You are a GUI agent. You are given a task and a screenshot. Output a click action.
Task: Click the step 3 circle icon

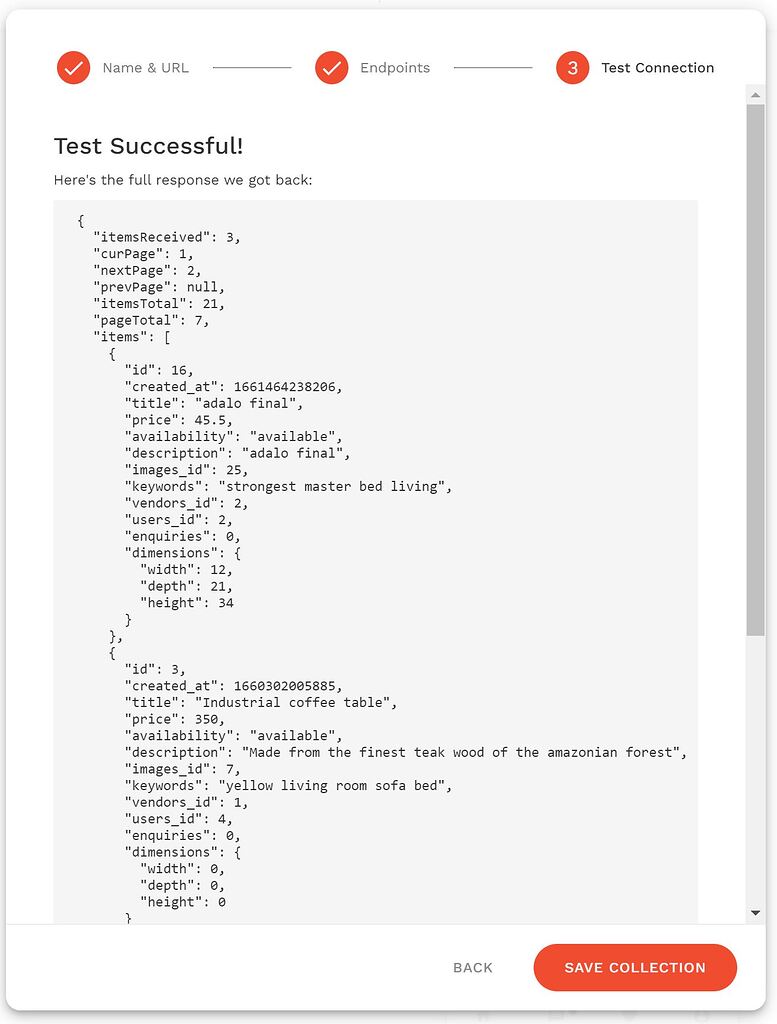click(573, 68)
